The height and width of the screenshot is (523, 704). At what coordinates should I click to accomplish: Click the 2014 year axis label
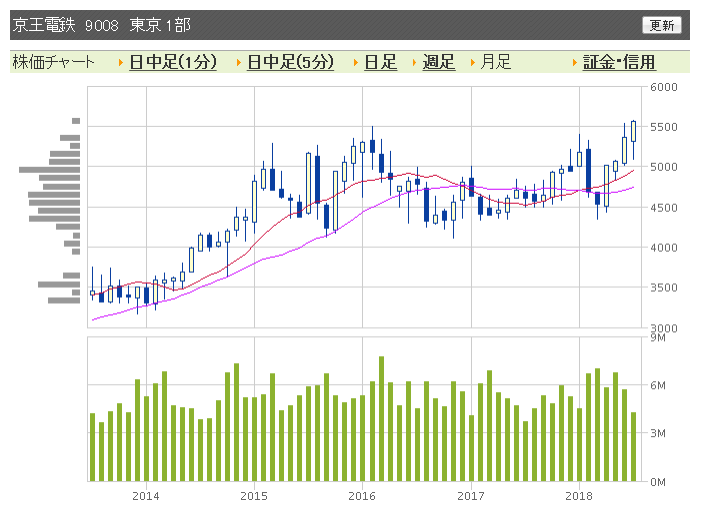145,496
